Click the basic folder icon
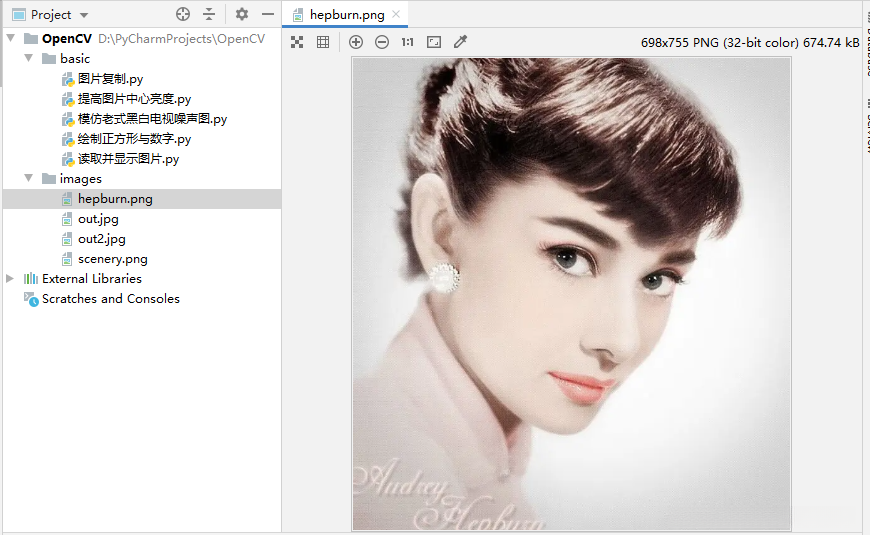 coord(49,58)
